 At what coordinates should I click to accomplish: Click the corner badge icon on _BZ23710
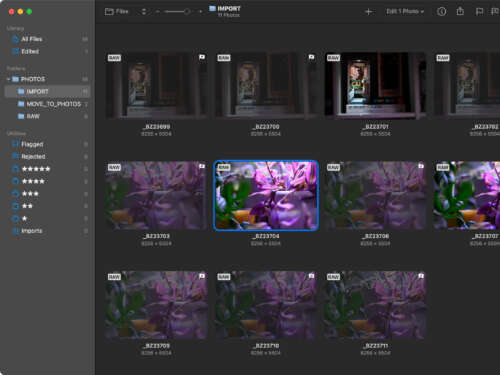(311, 276)
